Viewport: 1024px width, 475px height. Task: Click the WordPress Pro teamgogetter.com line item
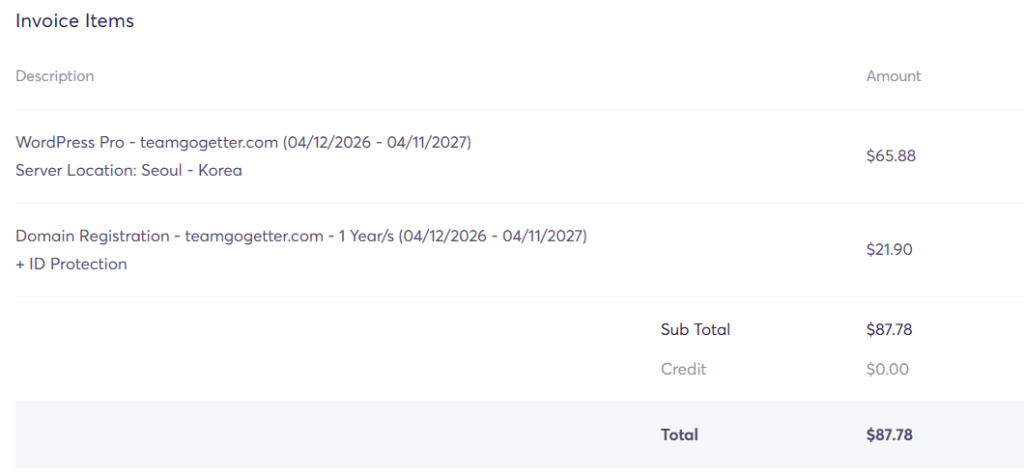click(x=243, y=142)
